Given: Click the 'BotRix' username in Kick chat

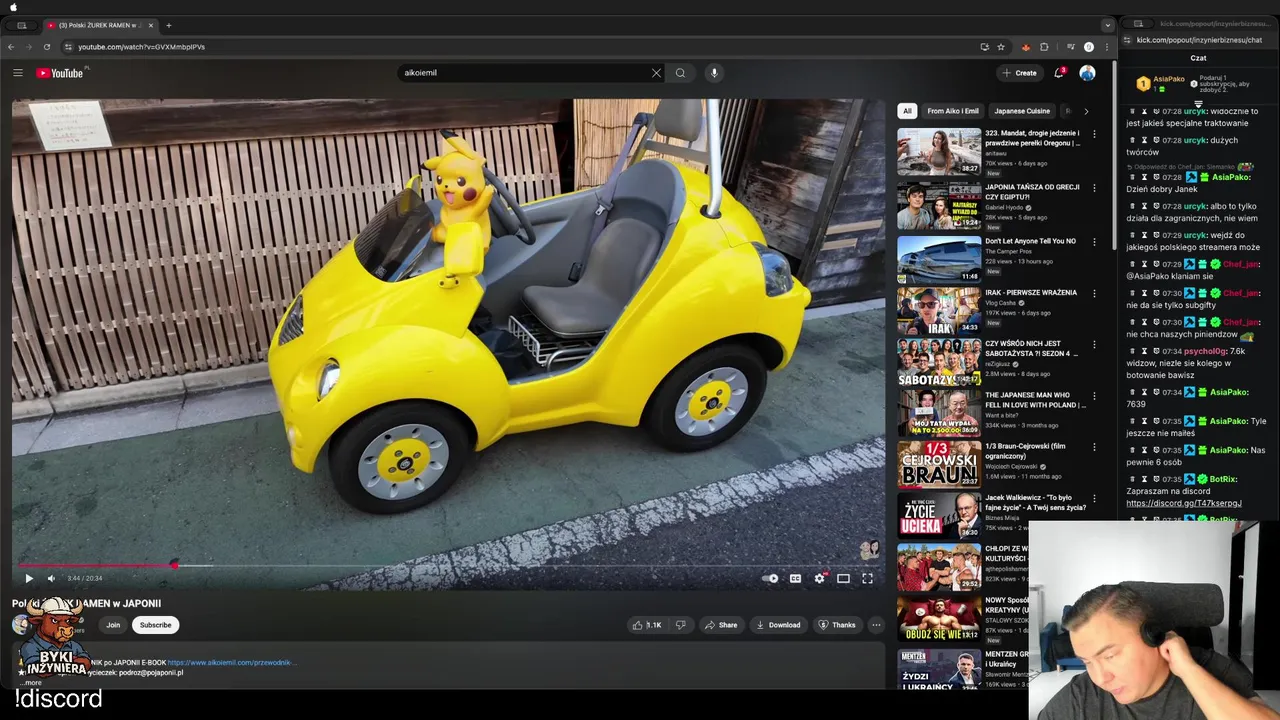Looking at the screenshot, I should [x=1225, y=479].
